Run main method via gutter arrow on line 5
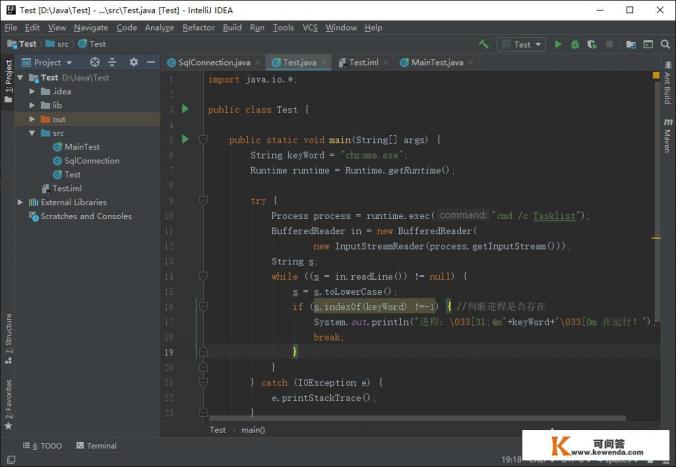The image size is (676, 467). [x=185, y=139]
